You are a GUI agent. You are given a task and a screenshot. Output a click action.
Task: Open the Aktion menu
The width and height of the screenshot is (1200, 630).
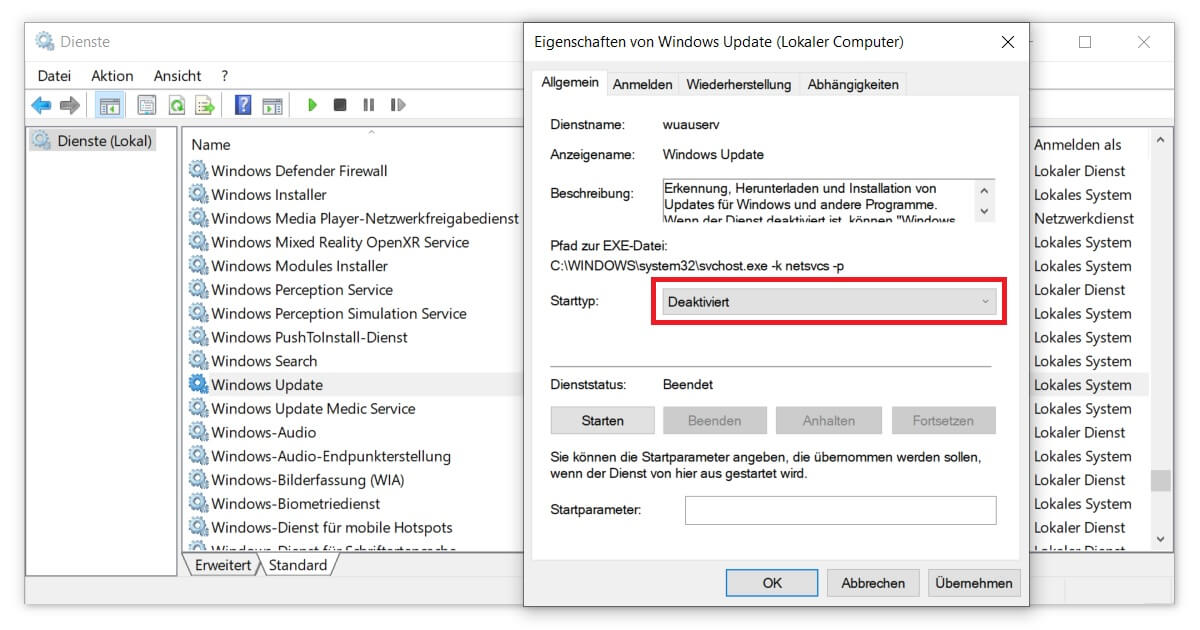tap(112, 75)
